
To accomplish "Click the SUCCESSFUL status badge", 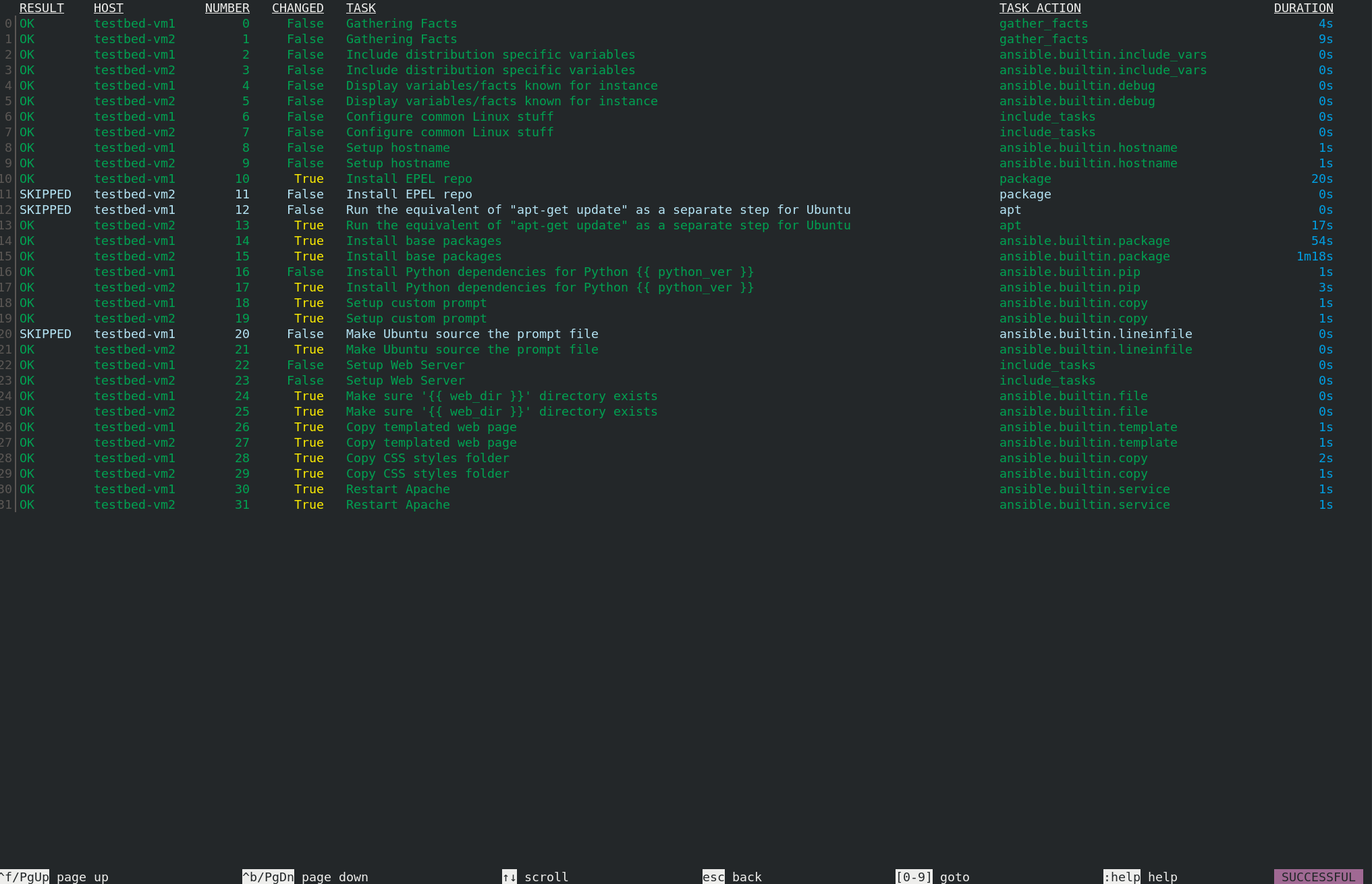I will pyautogui.click(x=1317, y=877).
